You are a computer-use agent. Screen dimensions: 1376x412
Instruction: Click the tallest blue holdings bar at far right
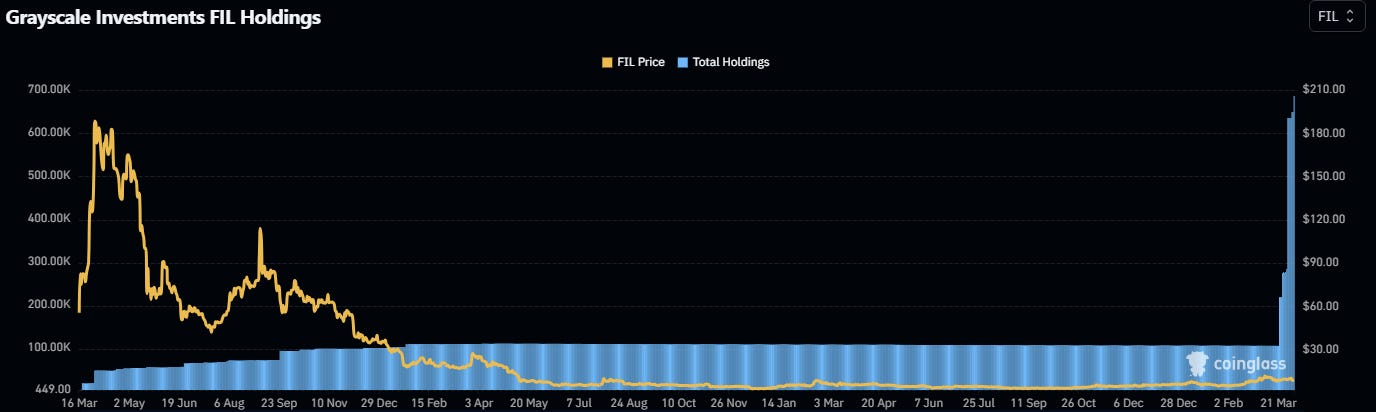coord(1294,242)
